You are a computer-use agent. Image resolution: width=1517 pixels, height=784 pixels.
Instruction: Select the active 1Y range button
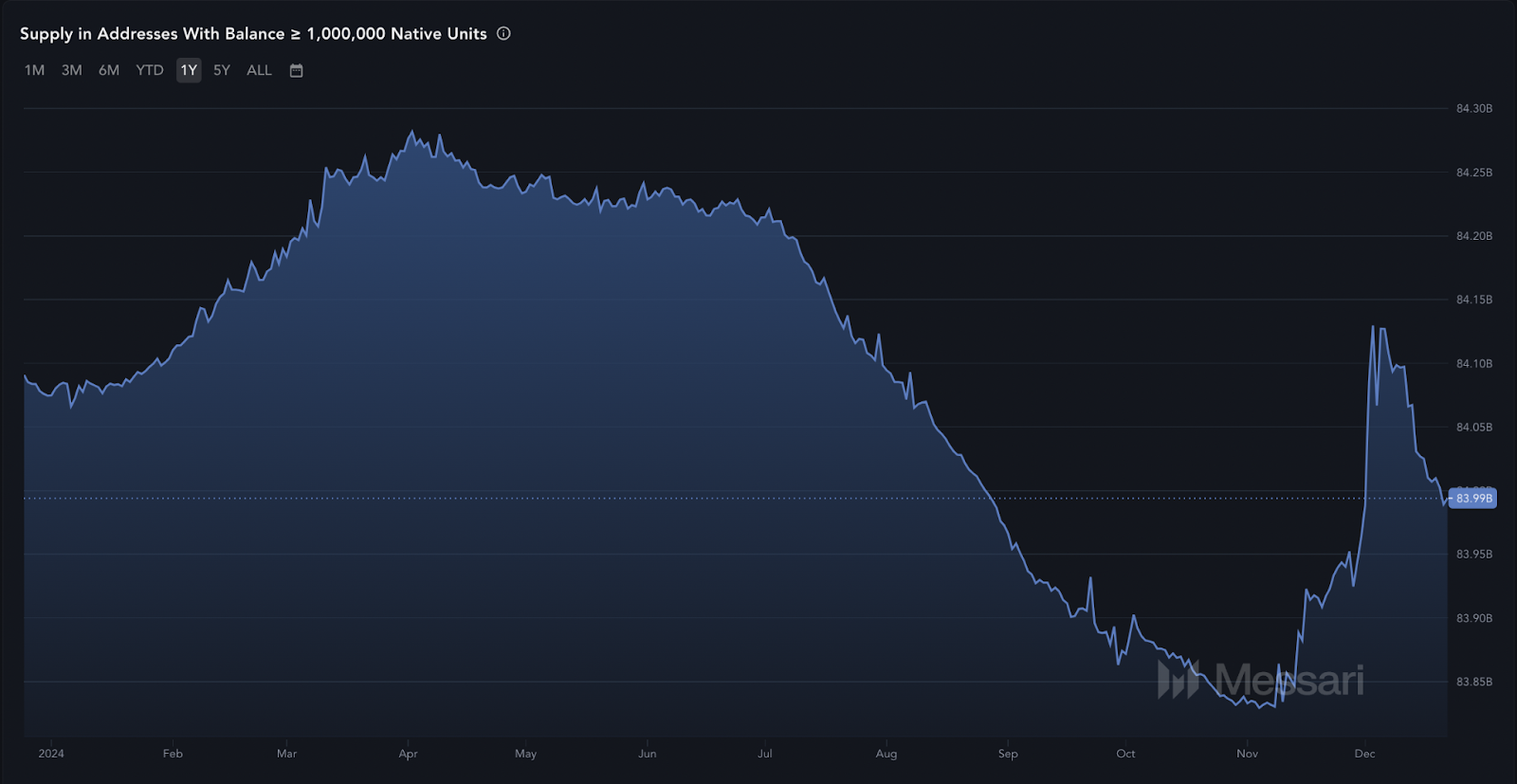click(189, 70)
